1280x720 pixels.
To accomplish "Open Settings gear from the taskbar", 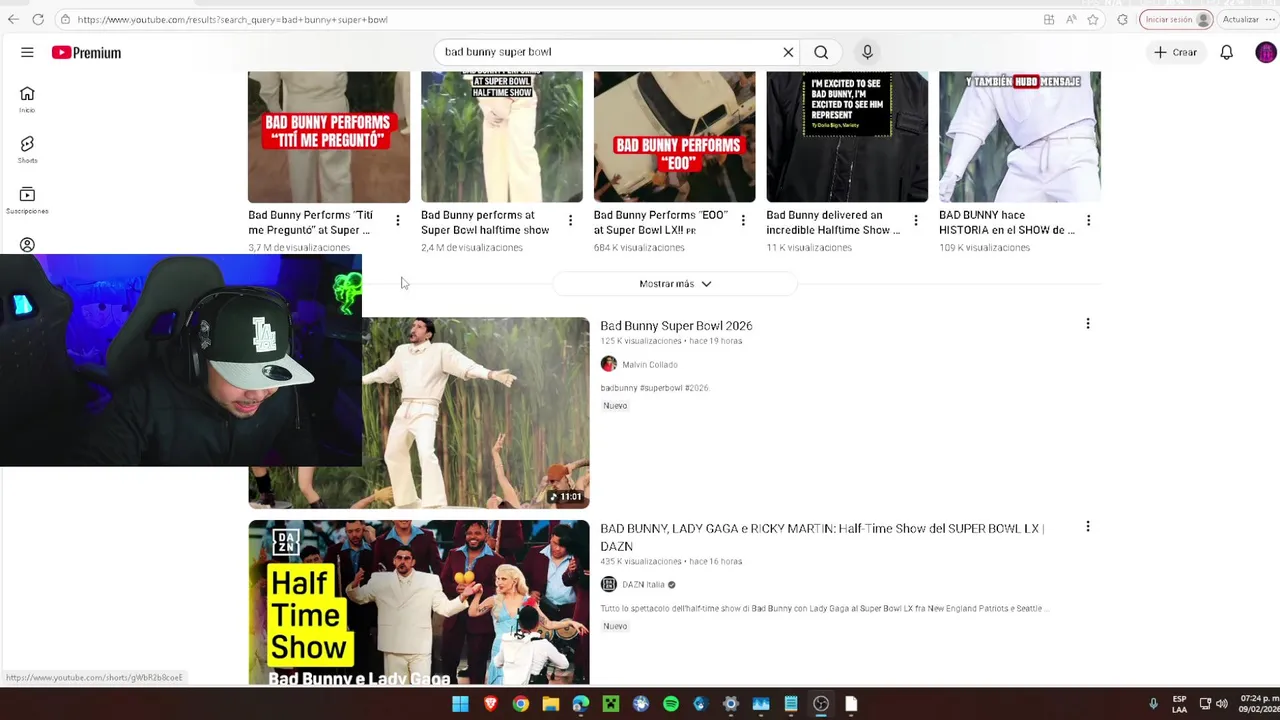I will pos(731,704).
